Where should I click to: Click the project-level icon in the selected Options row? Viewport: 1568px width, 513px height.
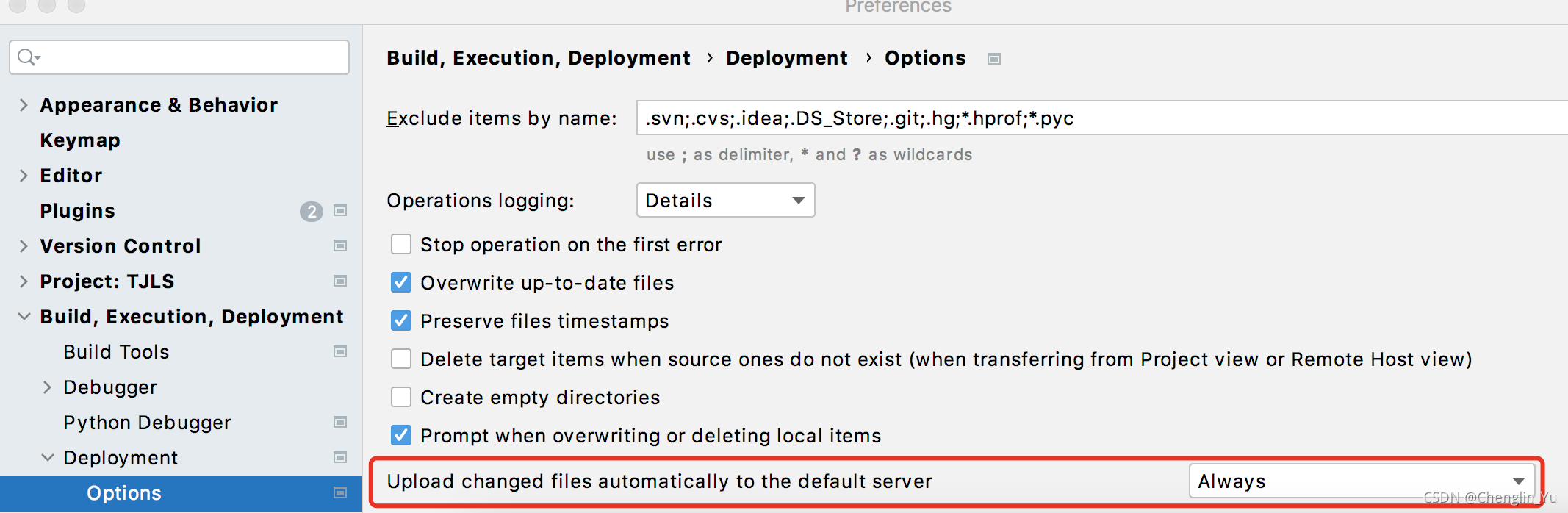(340, 492)
